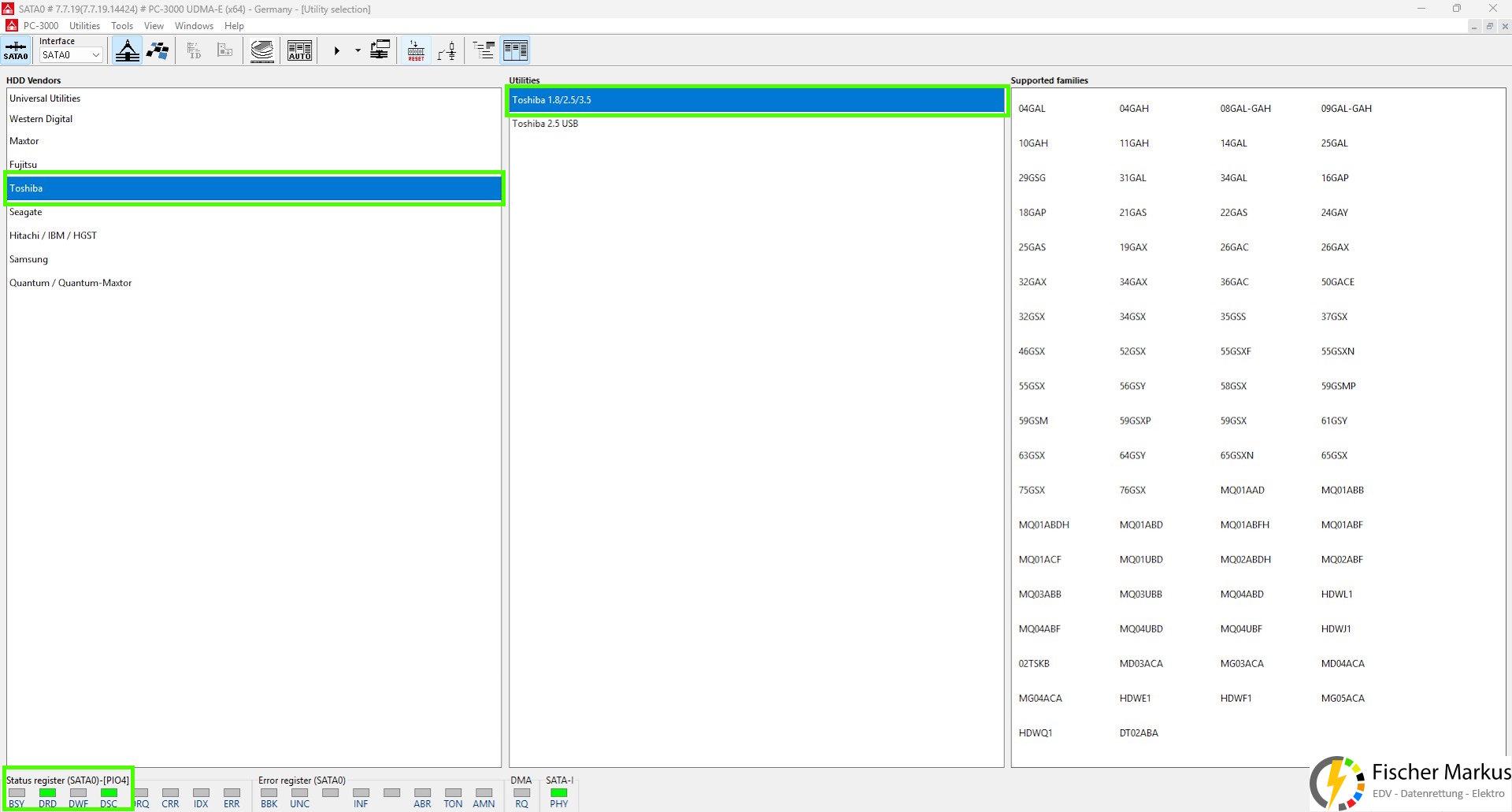Viewport: 1512px width, 812px height.
Task: Open the Interface SATA0 dropdown
Action: [71, 55]
